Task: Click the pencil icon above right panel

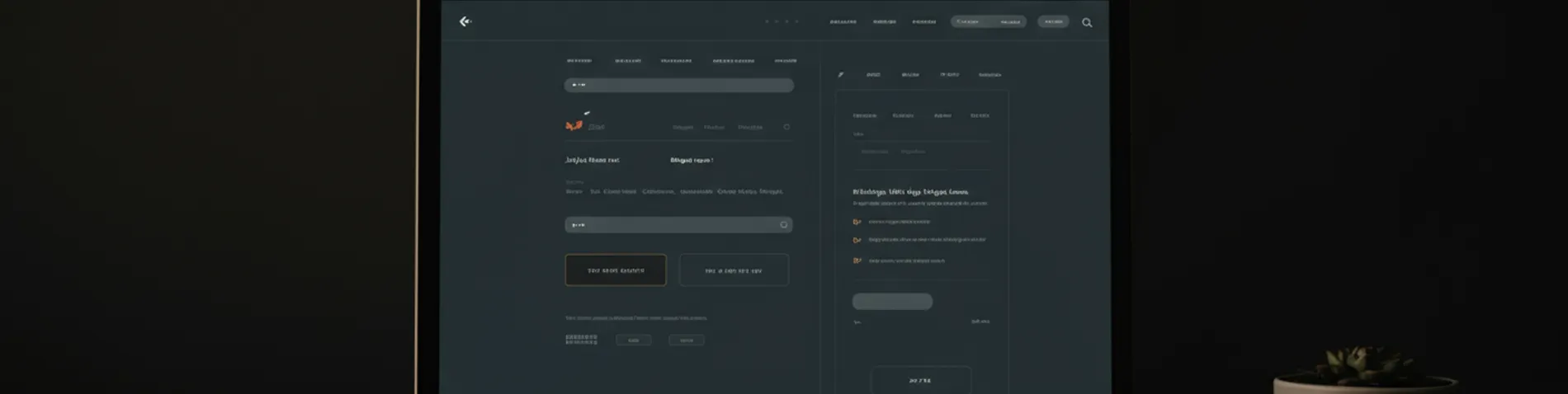Action: click(x=840, y=75)
